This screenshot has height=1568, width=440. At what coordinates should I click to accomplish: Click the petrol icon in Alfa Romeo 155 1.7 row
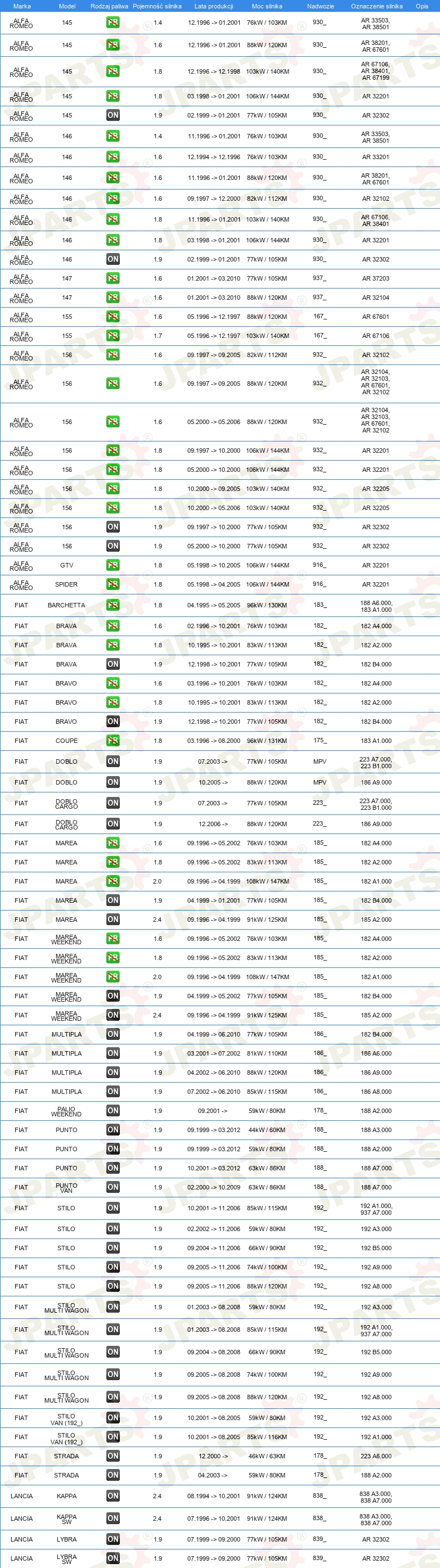tap(113, 335)
